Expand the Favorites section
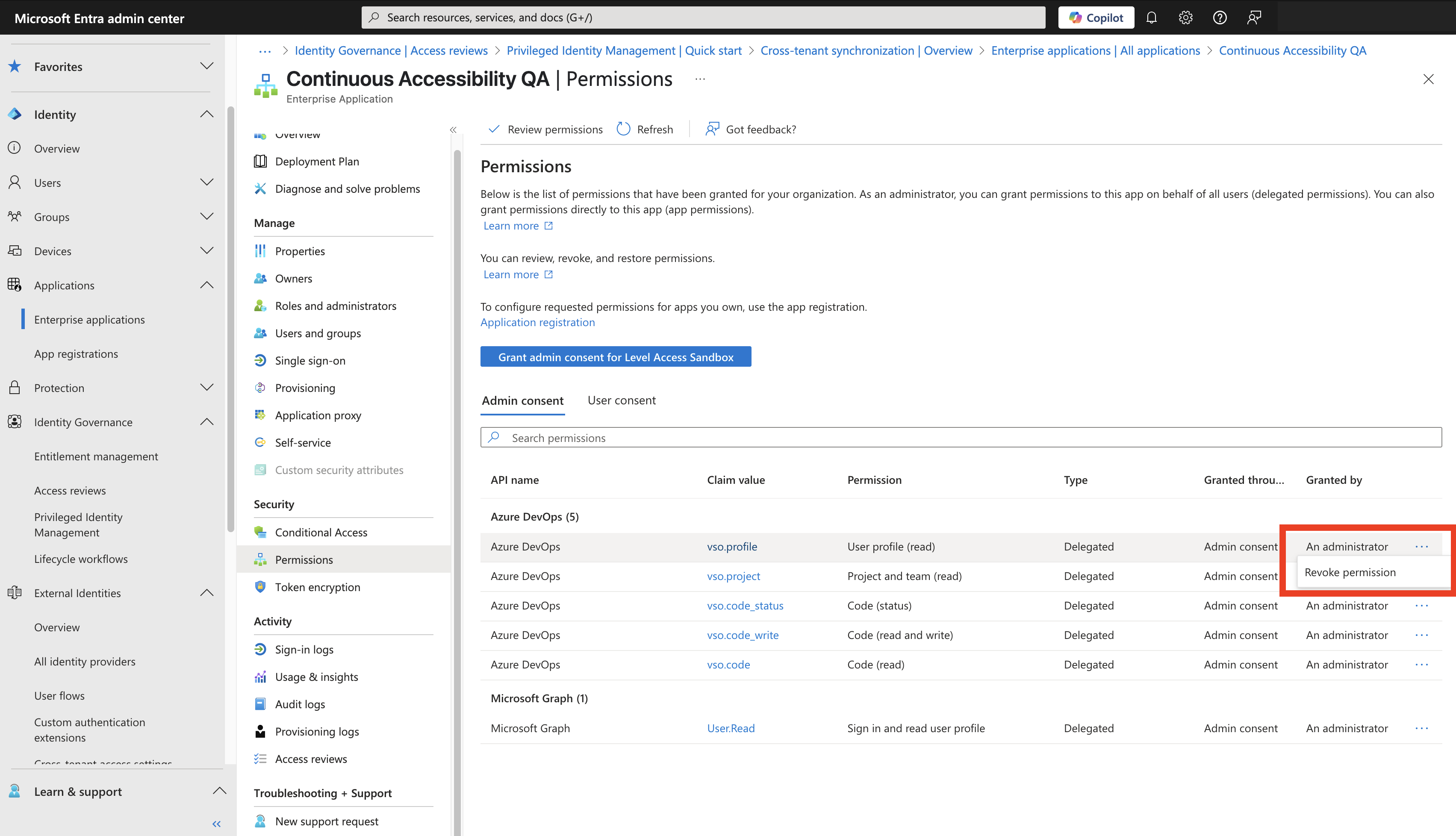1456x836 pixels. point(207,66)
